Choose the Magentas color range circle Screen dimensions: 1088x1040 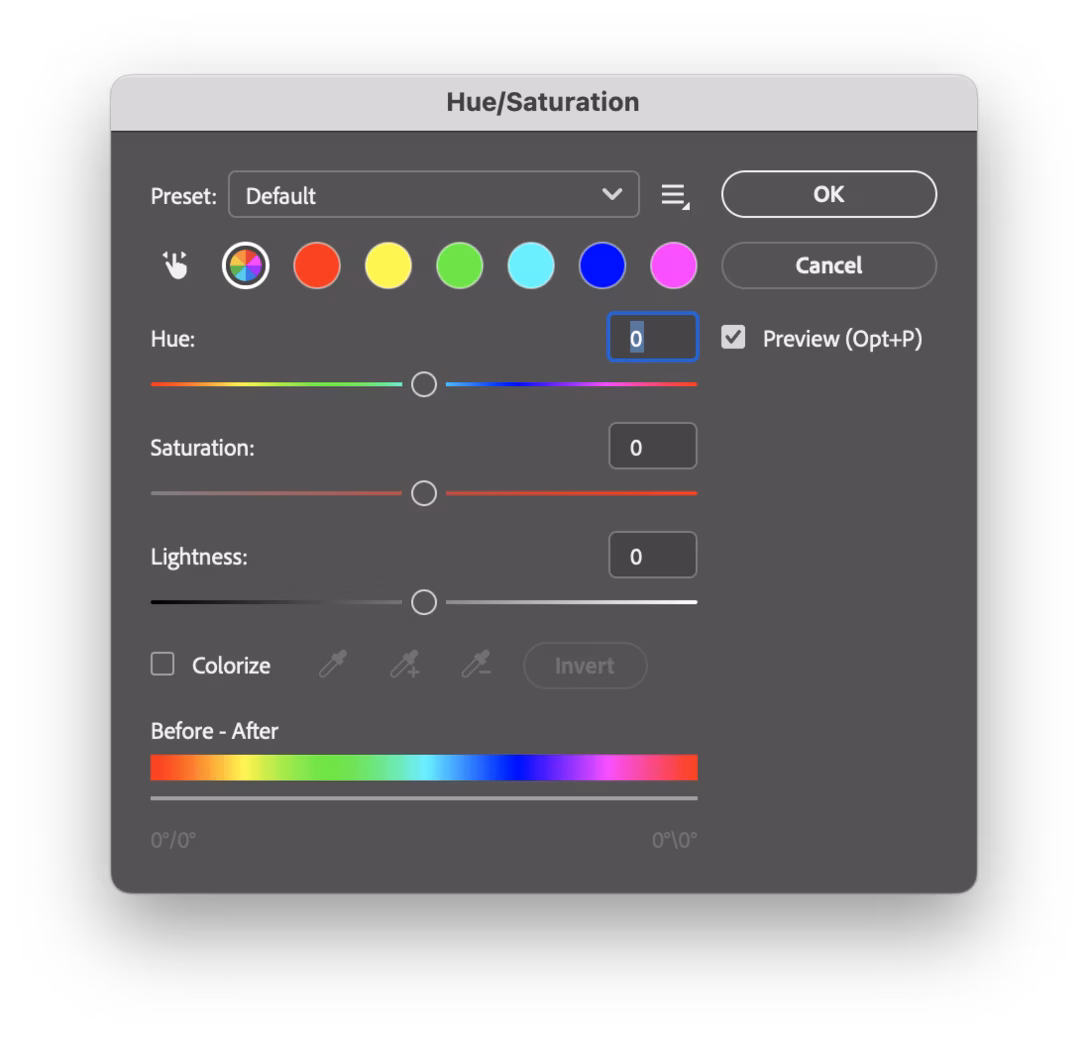(x=673, y=266)
